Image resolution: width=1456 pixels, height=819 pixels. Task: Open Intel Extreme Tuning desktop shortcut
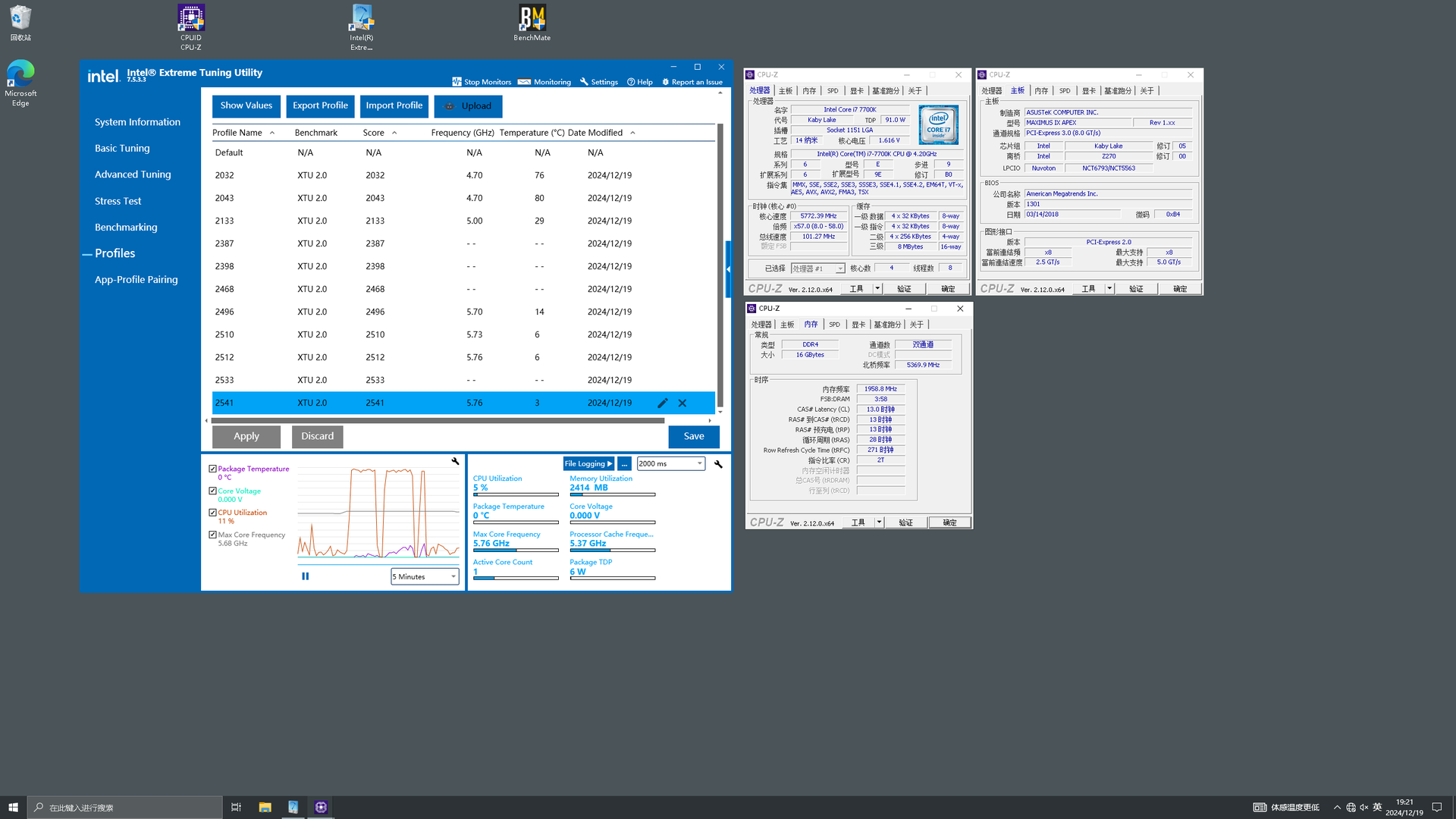click(x=361, y=27)
